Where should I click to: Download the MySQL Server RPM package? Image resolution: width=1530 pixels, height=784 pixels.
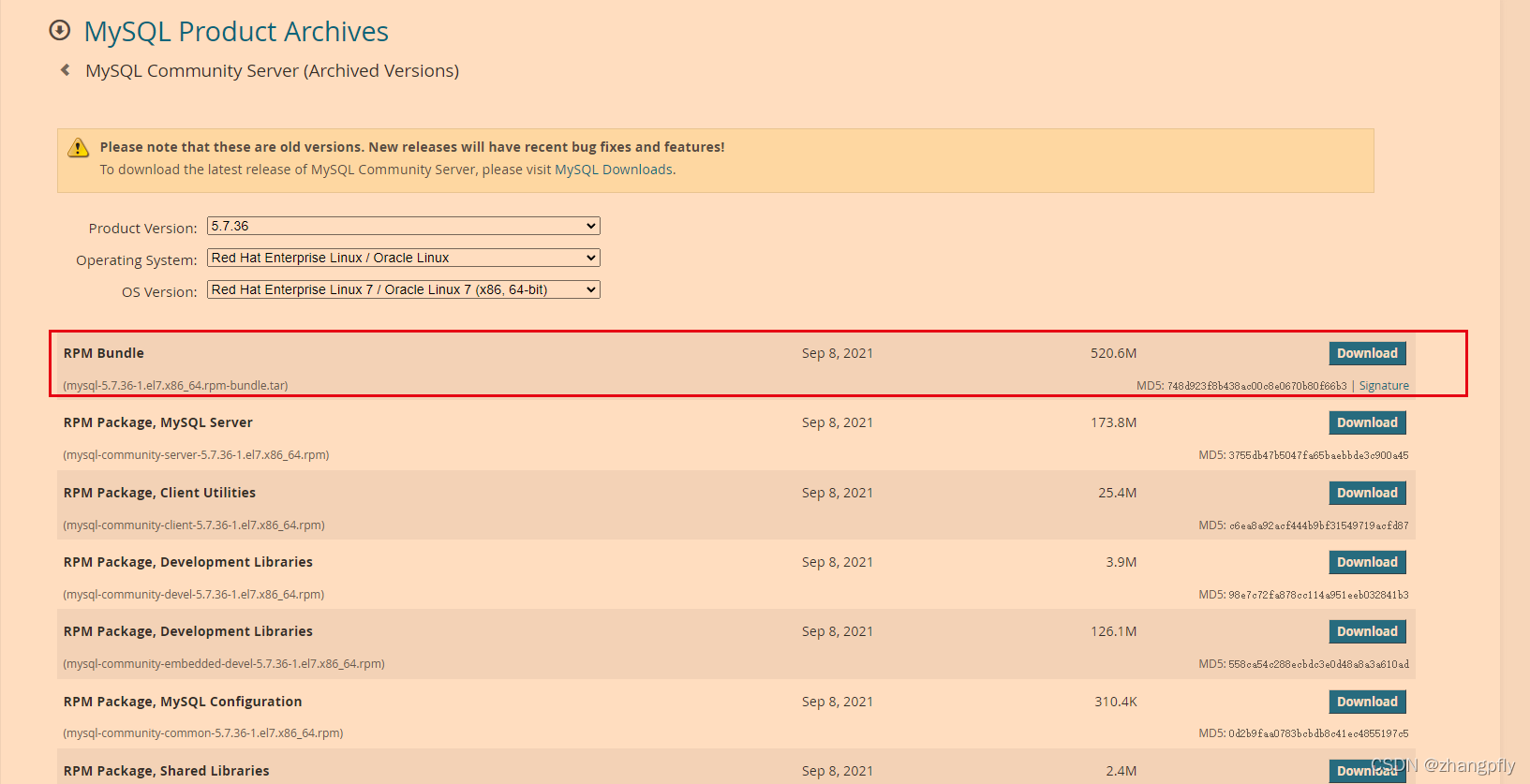point(1367,422)
